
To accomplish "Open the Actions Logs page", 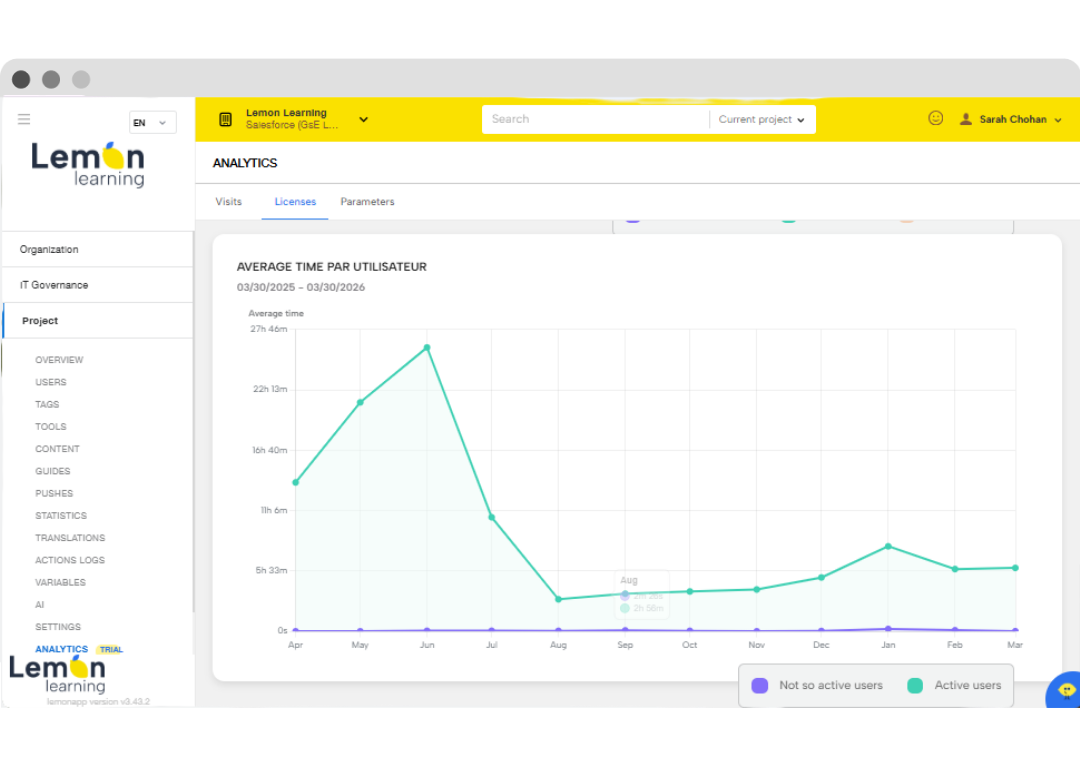I will [x=70, y=561].
